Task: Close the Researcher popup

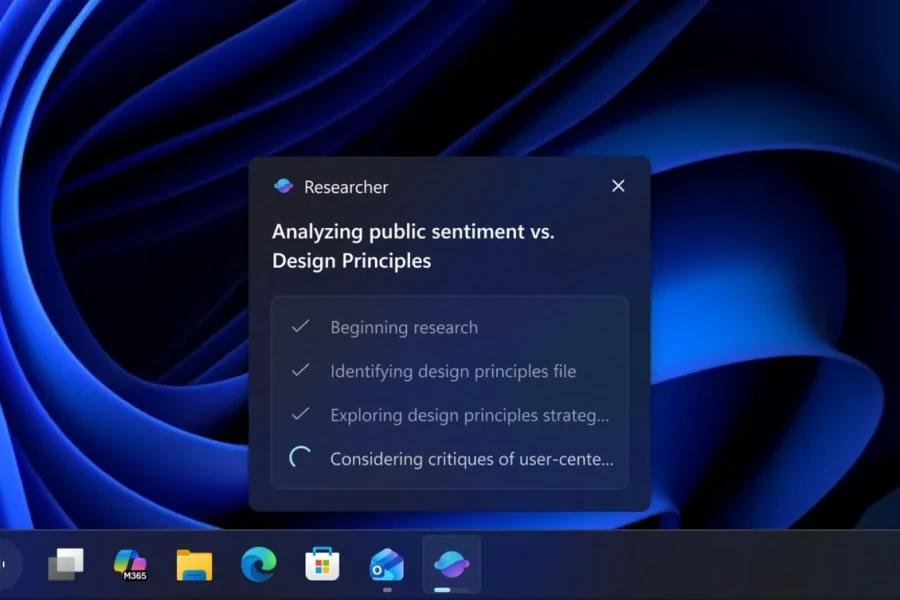Action: click(618, 186)
